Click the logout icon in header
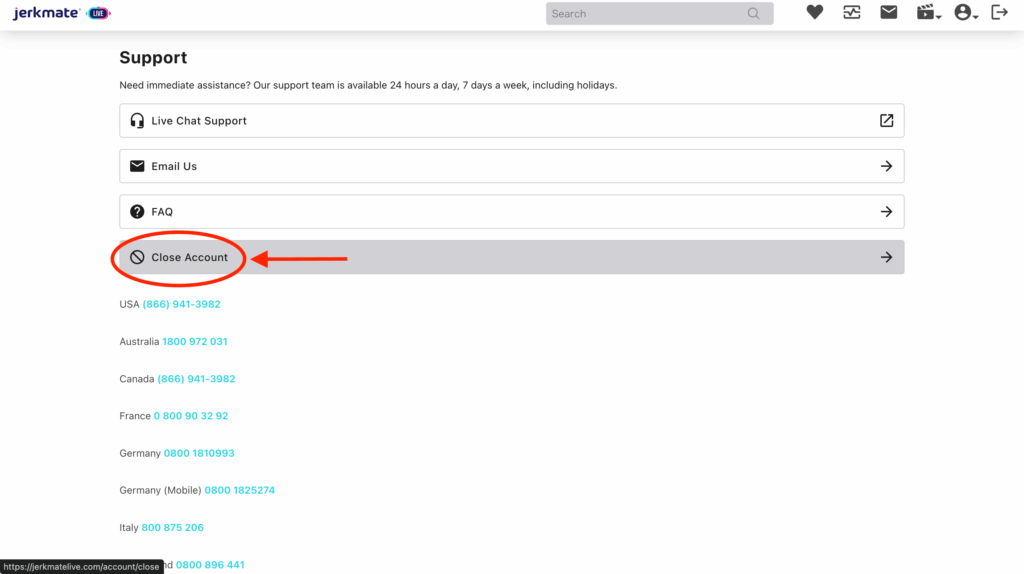Viewport: 1024px width, 574px height. pyautogui.click(x=998, y=13)
